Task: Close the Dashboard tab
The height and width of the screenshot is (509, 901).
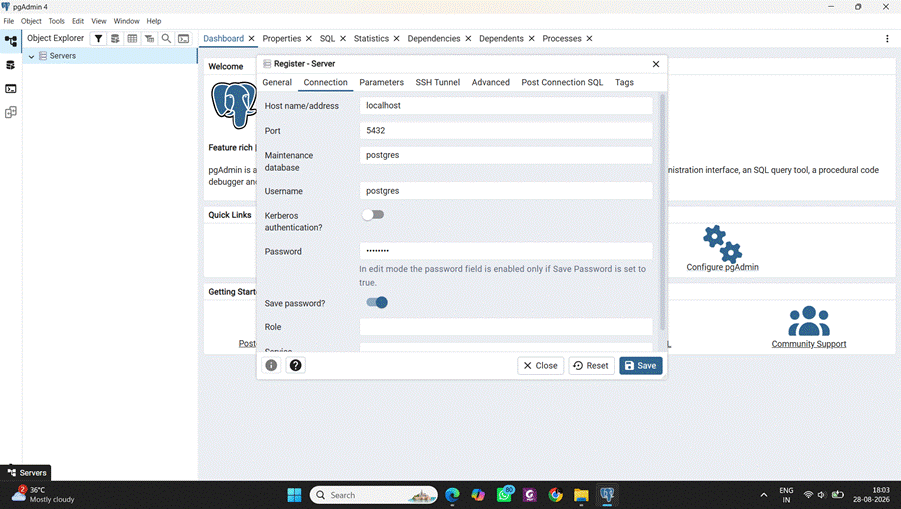Action: tap(251, 38)
